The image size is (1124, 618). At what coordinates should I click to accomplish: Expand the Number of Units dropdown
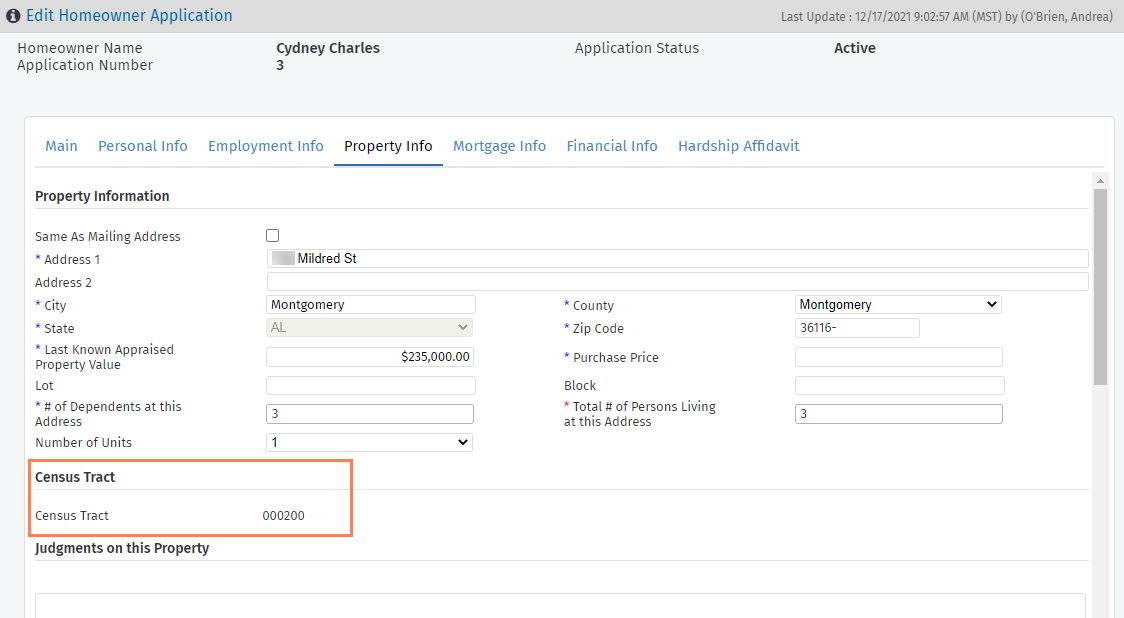point(369,442)
